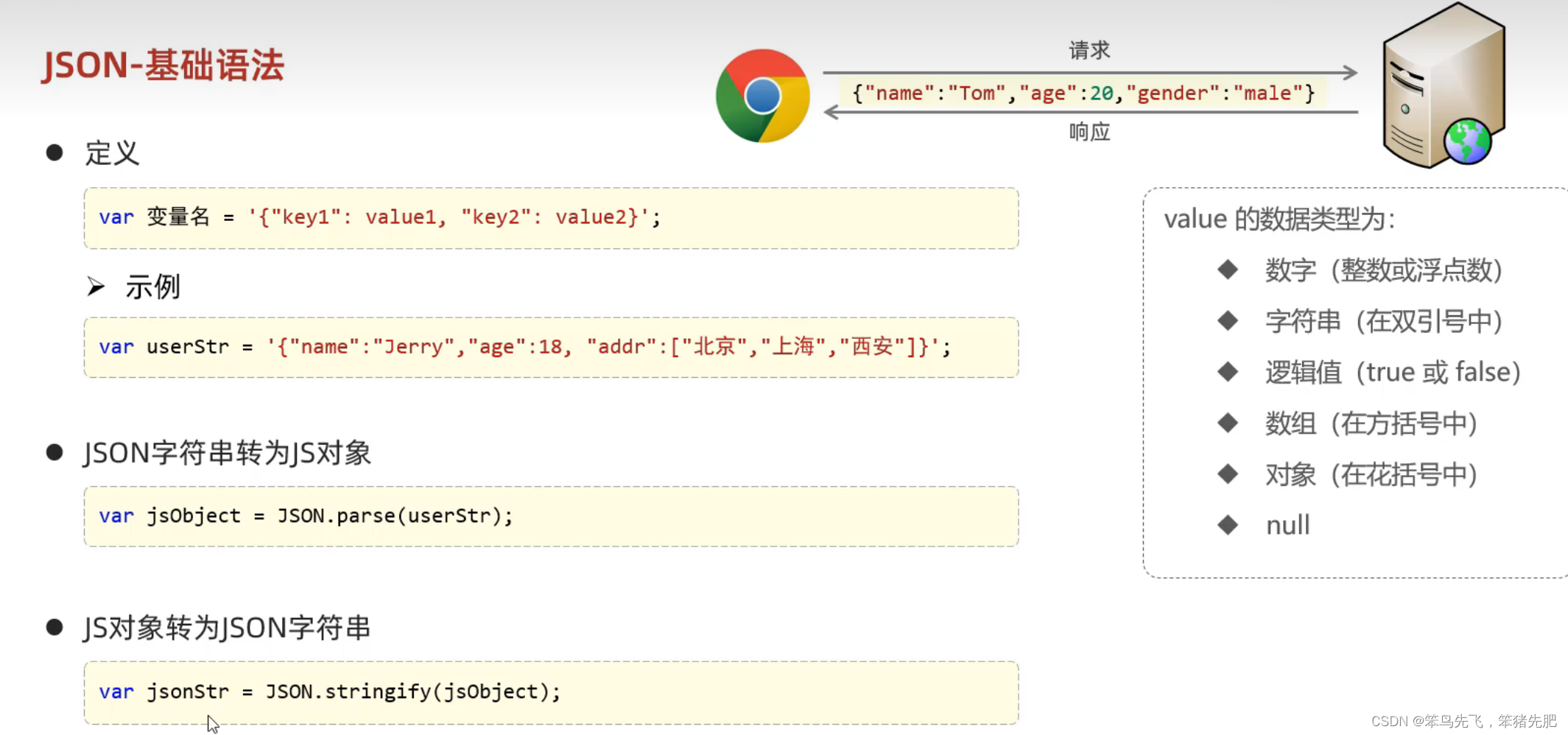Select the 响应 label below the arrow
This screenshot has width=1568, height=735.
1089,132
